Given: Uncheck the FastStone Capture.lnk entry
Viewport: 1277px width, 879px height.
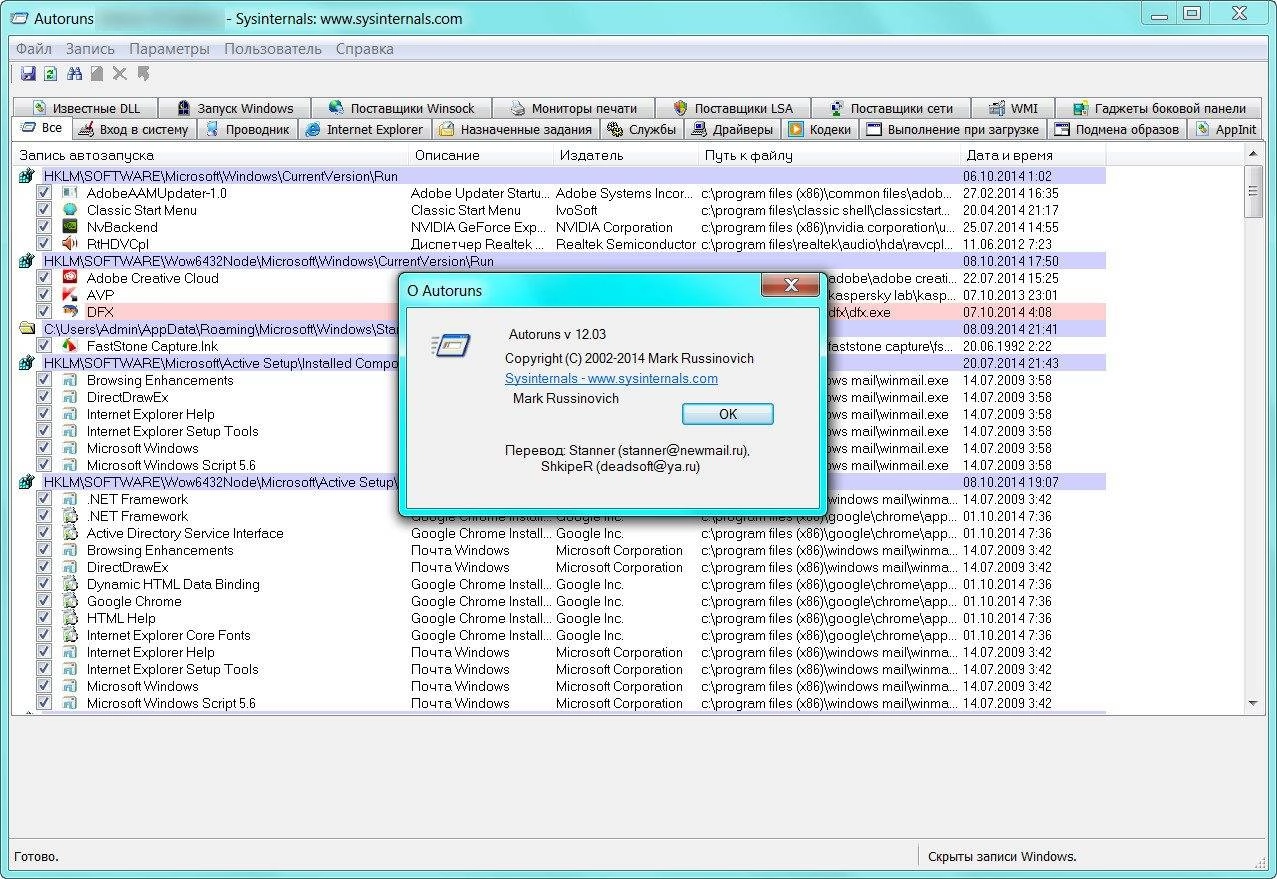Looking at the screenshot, I should point(44,346).
